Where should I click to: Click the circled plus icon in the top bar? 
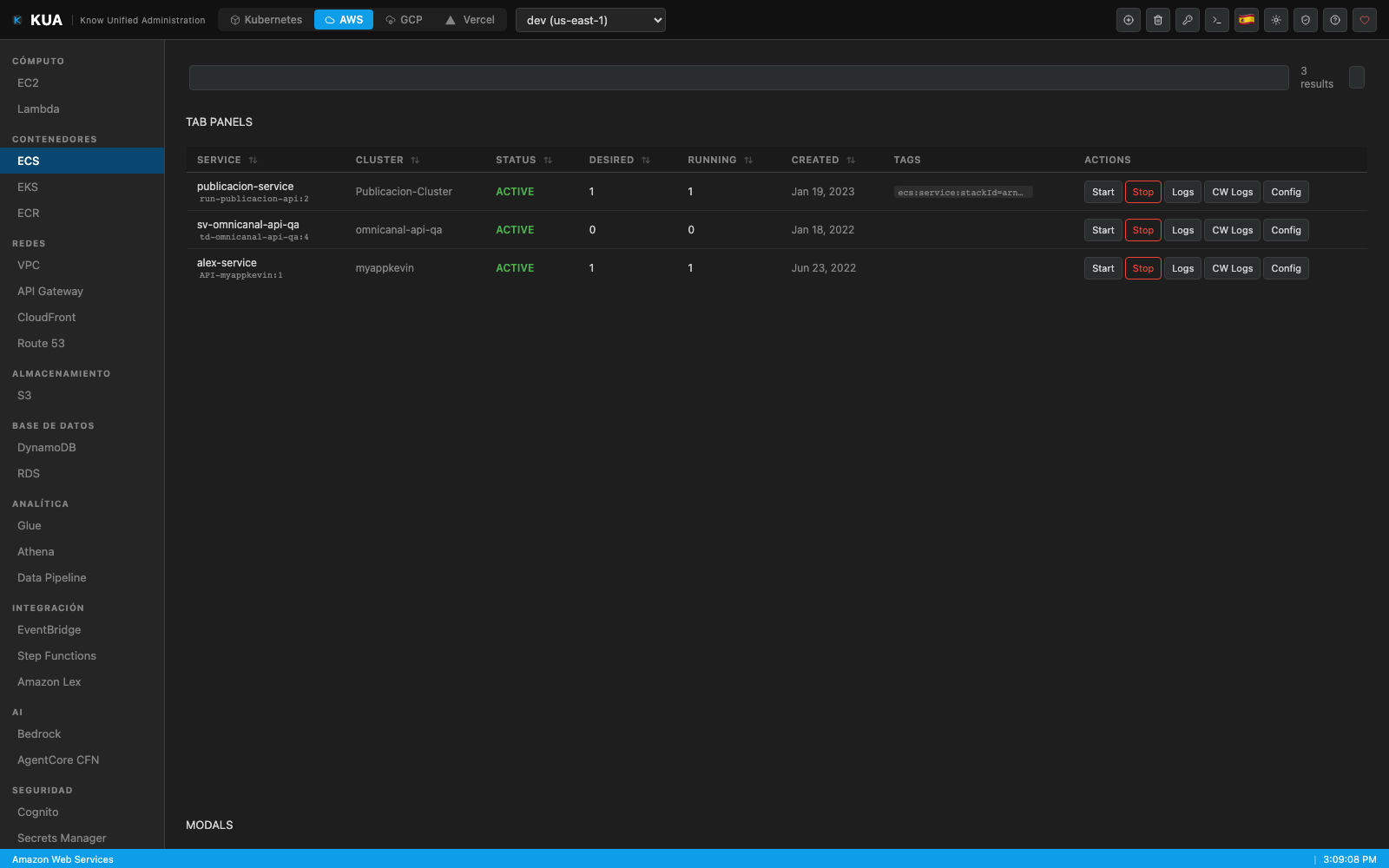pos(1129,20)
